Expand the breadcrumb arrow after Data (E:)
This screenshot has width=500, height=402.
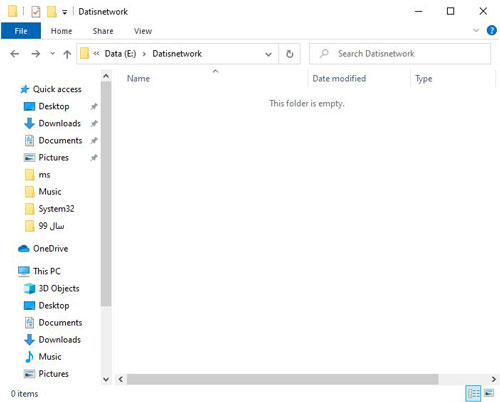coord(144,54)
